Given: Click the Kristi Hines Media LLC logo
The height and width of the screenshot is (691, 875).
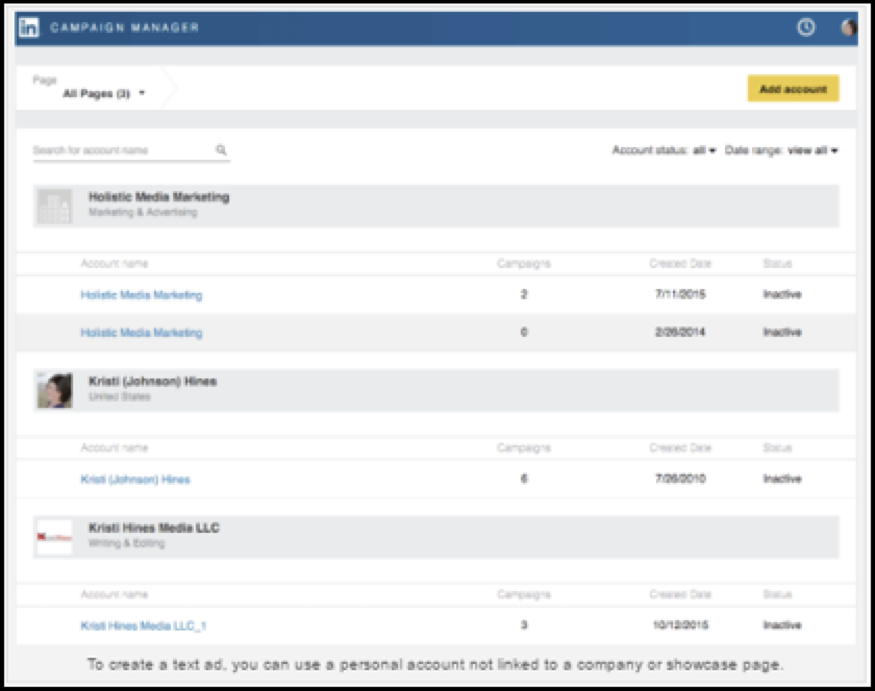Looking at the screenshot, I should [x=54, y=537].
